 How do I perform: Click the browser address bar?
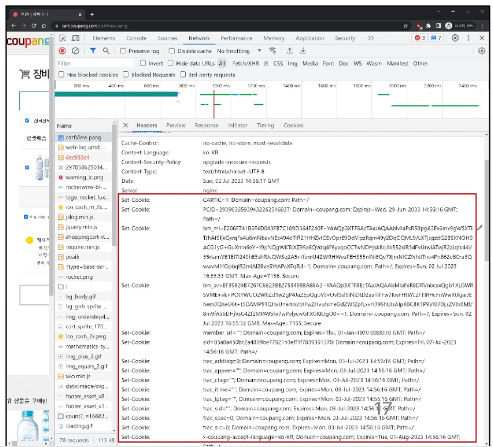(227, 26)
